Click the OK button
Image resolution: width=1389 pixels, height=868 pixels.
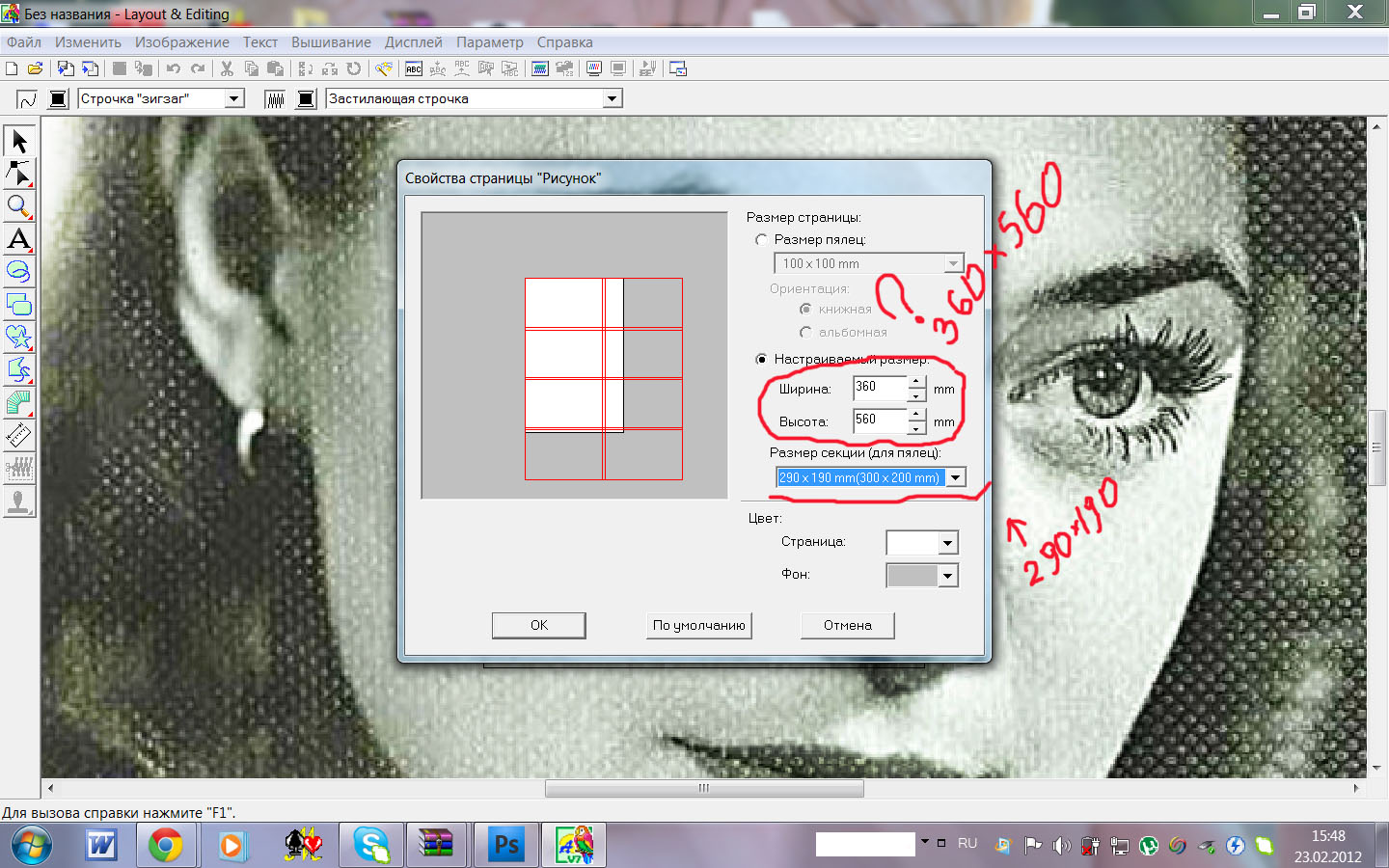point(538,625)
